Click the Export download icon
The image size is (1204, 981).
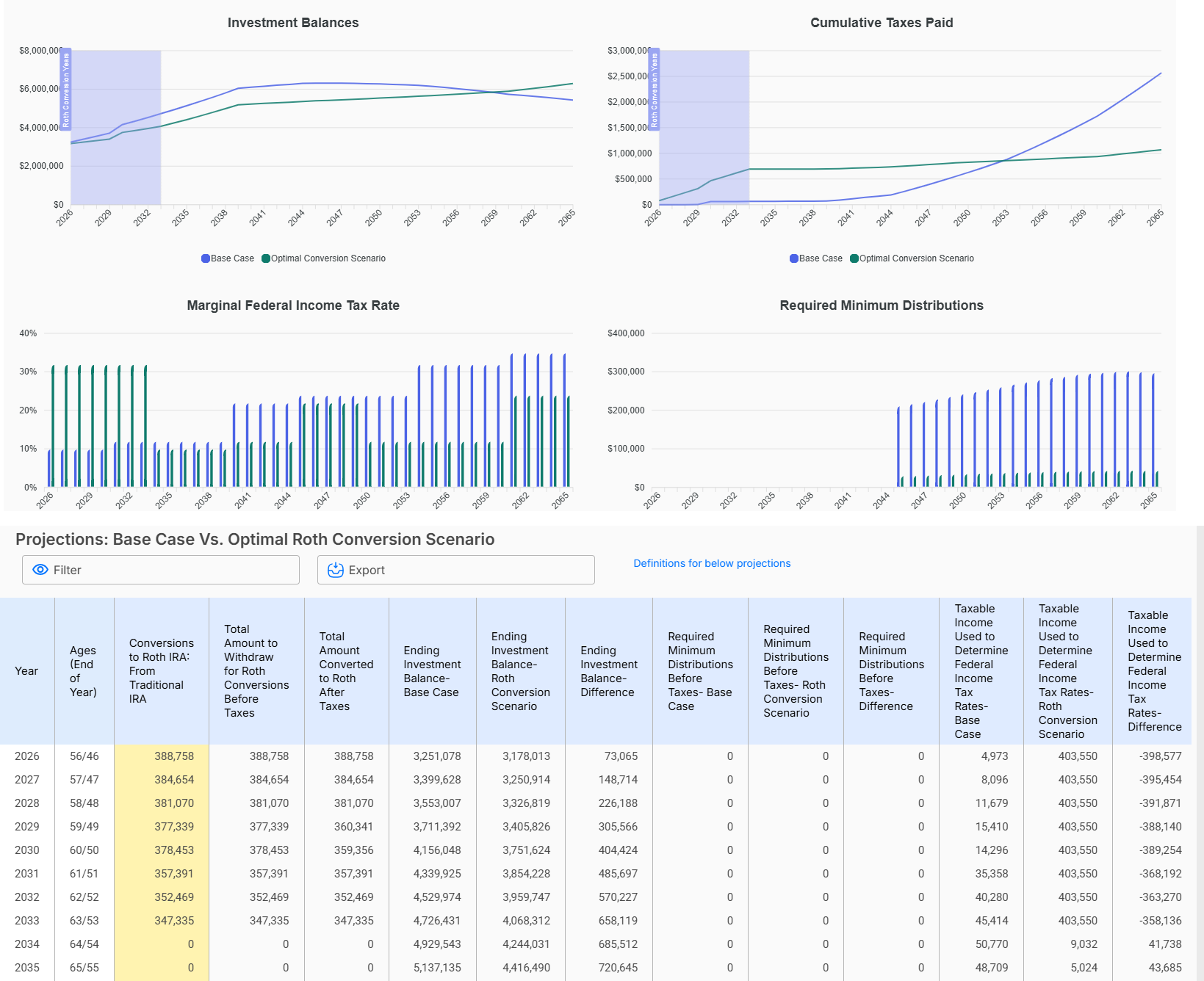coord(336,570)
